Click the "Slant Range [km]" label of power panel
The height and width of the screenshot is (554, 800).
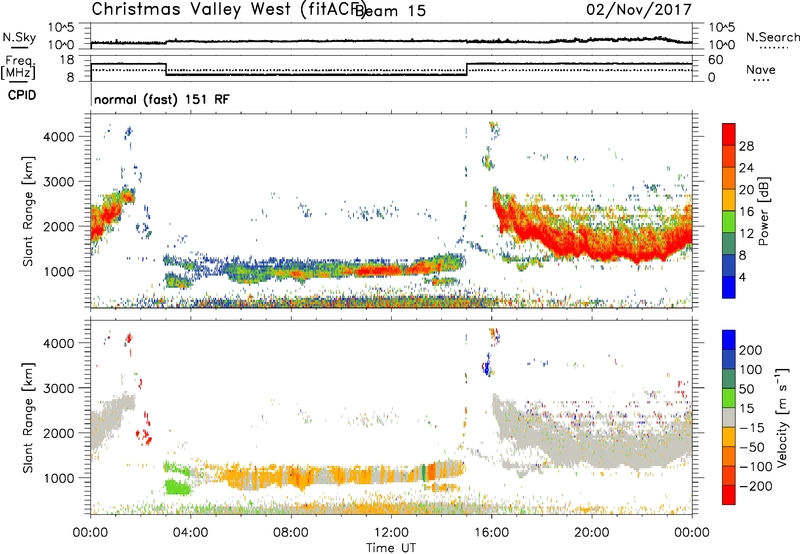coord(28,211)
